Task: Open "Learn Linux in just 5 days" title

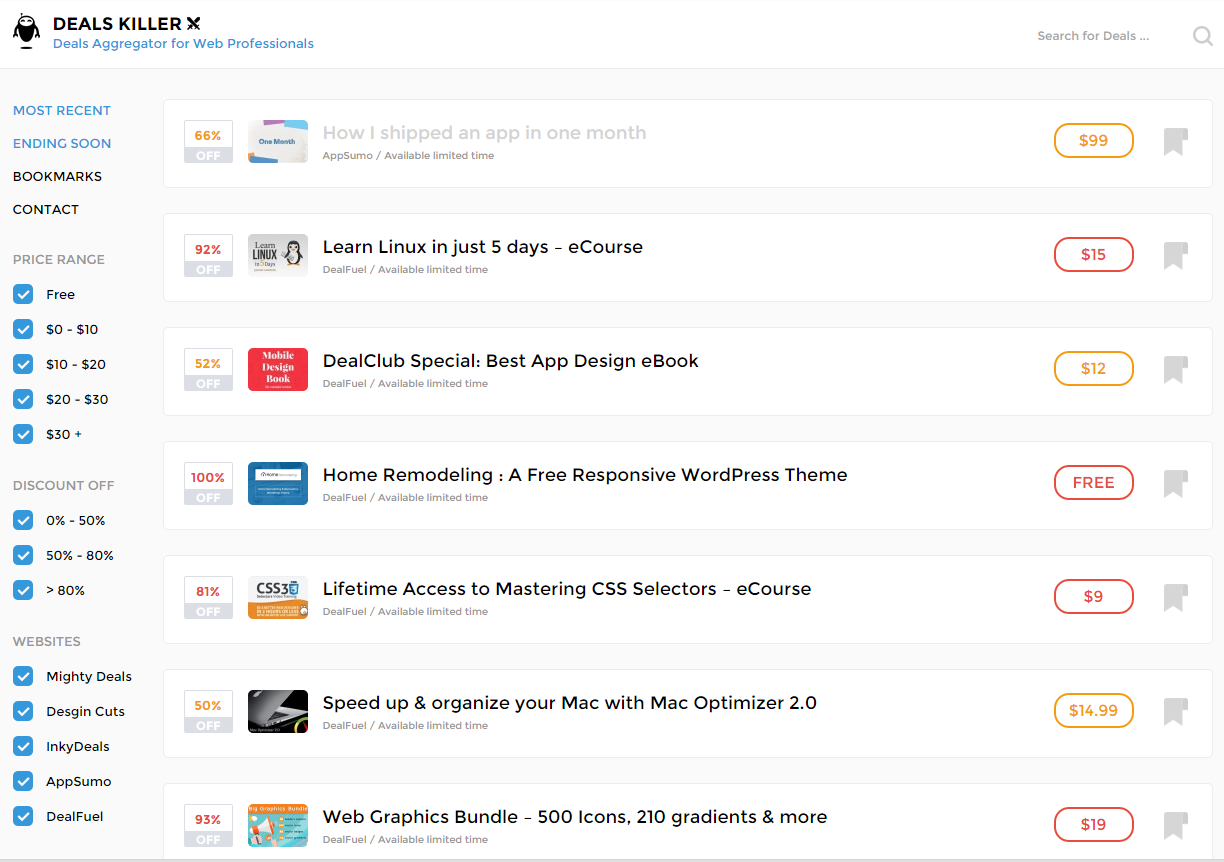Action: pyautogui.click(x=483, y=247)
